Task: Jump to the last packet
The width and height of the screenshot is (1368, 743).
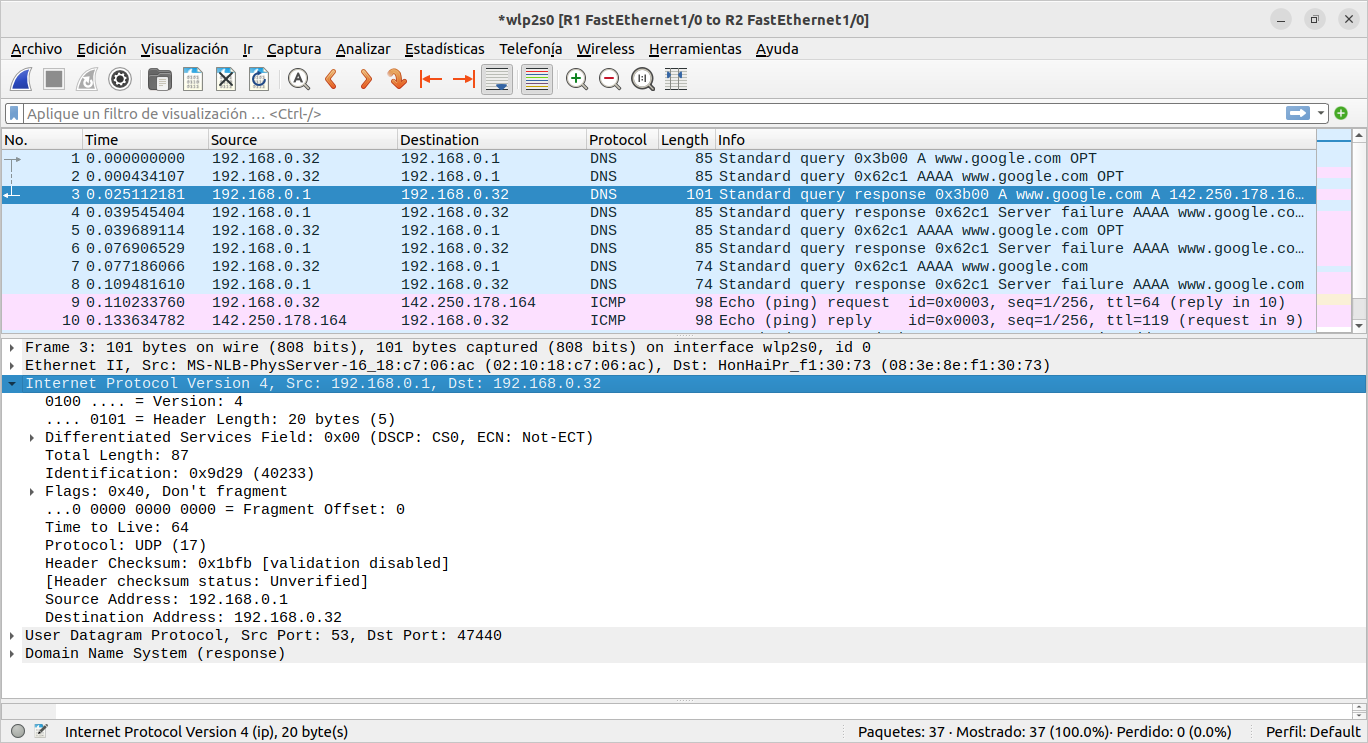Action: coord(464,79)
